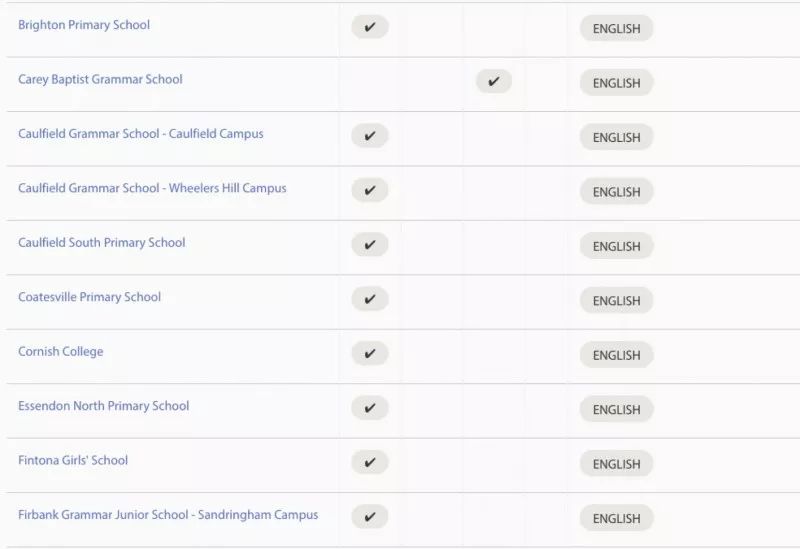The width and height of the screenshot is (800, 549).
Task: Open Carey Baptist Grammar School link
Action: click(100, 80)
